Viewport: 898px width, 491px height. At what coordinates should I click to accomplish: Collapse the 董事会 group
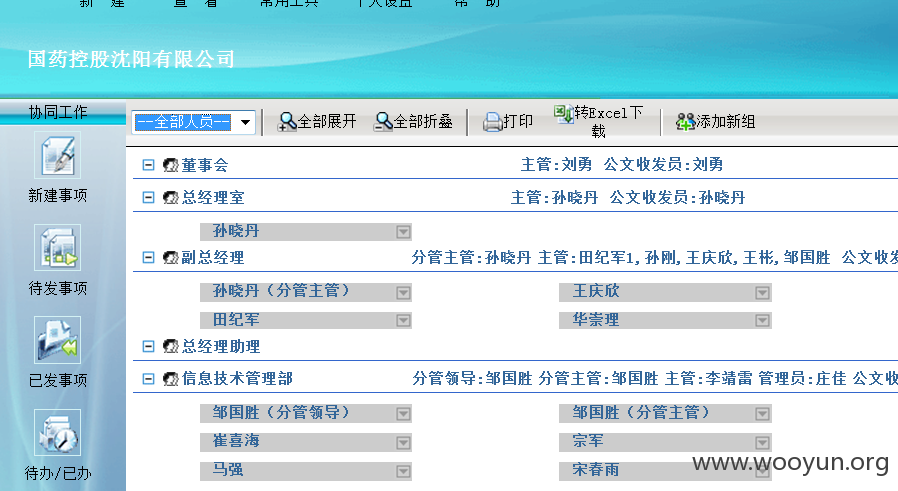[x=148, y=165]
